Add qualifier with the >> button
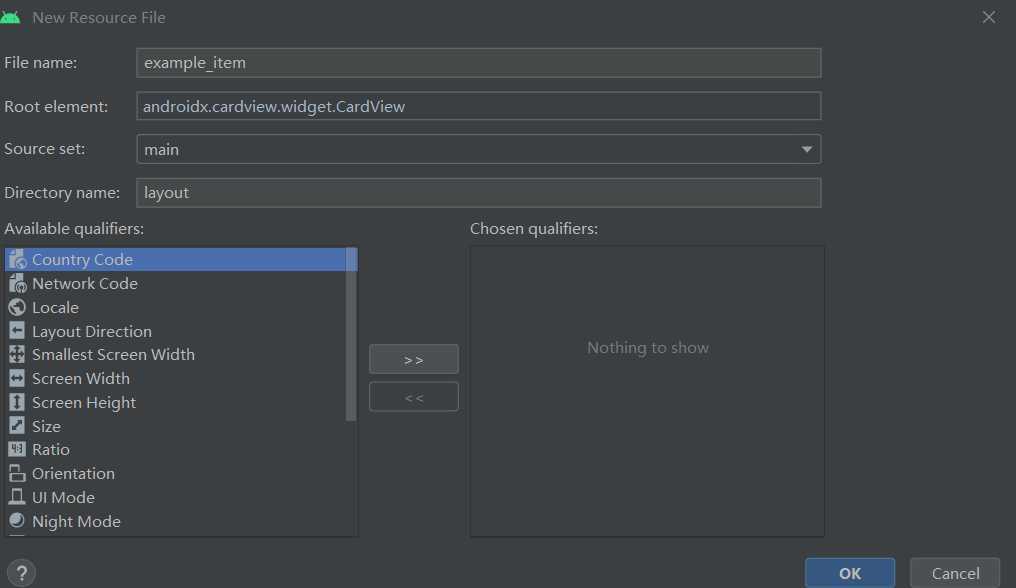 [x=414, y=359]
